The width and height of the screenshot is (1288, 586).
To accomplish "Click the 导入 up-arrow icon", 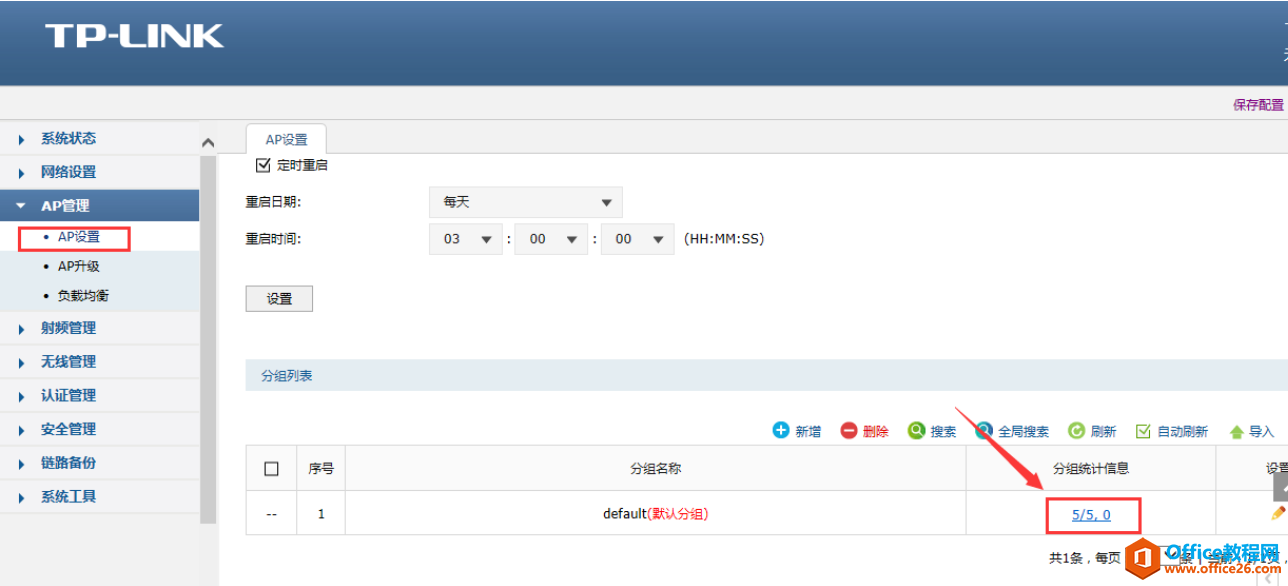I will [x=1236, y=432].
